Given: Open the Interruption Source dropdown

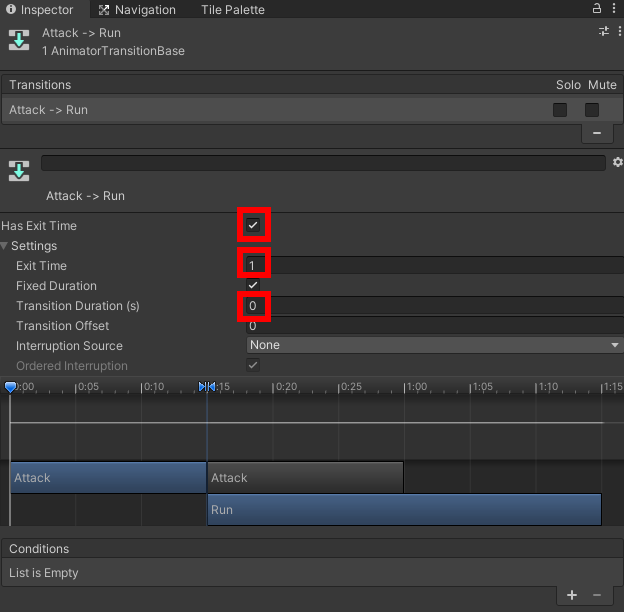Looking at the screenshot, I should [x=435, y=345].
